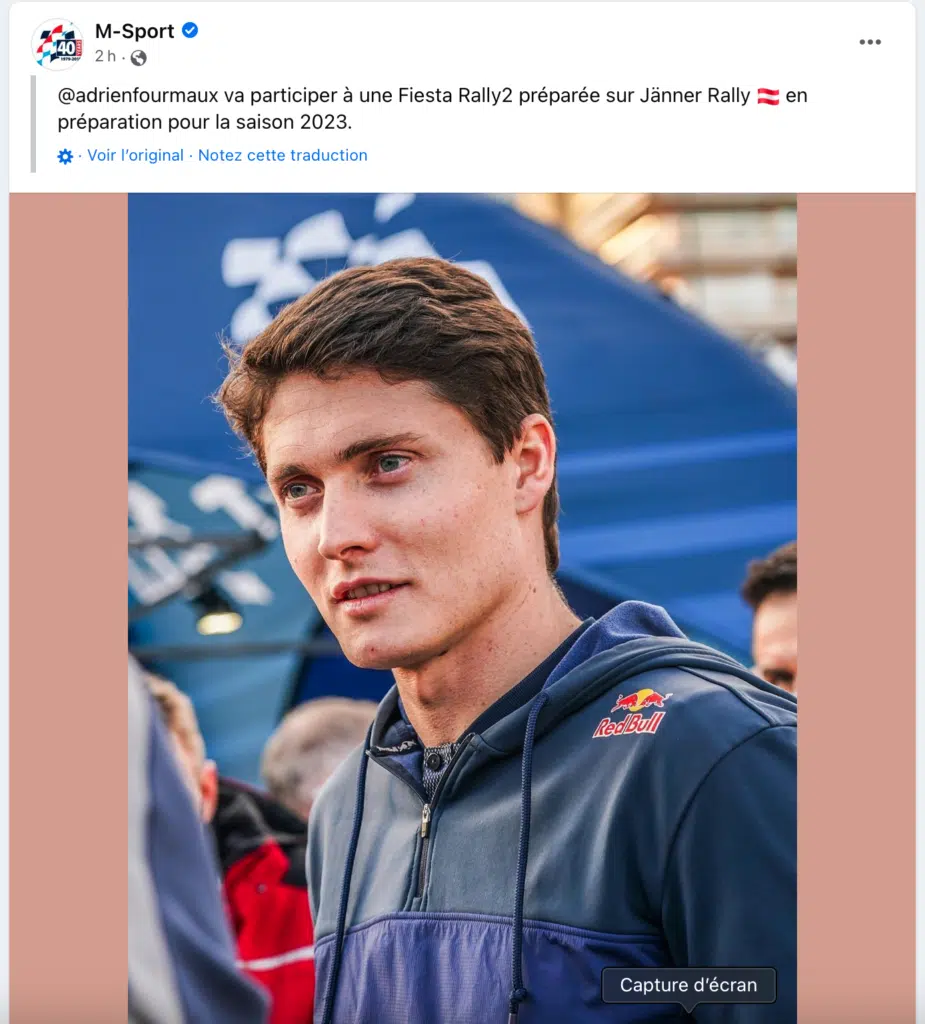Open the post via the 2 h timestamp

105,57
